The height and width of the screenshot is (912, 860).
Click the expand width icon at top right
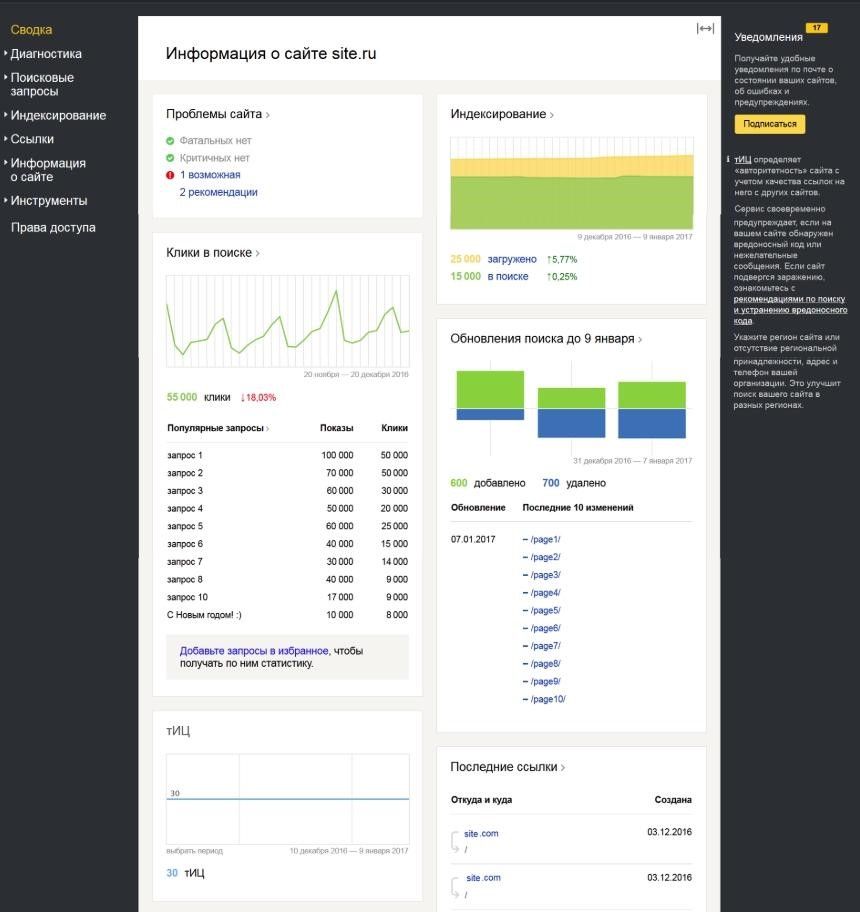point(705,28)
